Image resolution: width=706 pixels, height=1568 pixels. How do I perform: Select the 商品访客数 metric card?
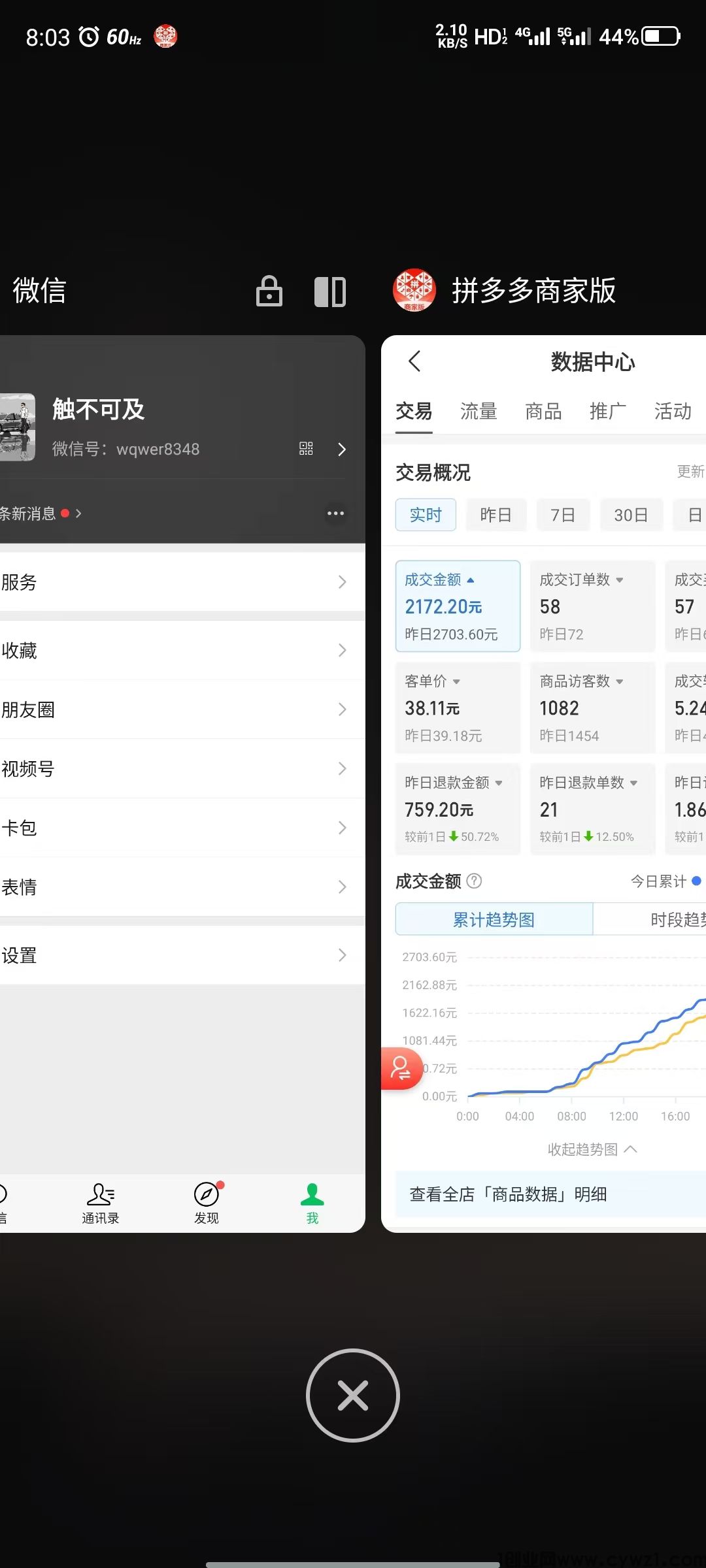pyautogui.click(x=592, y=708)
